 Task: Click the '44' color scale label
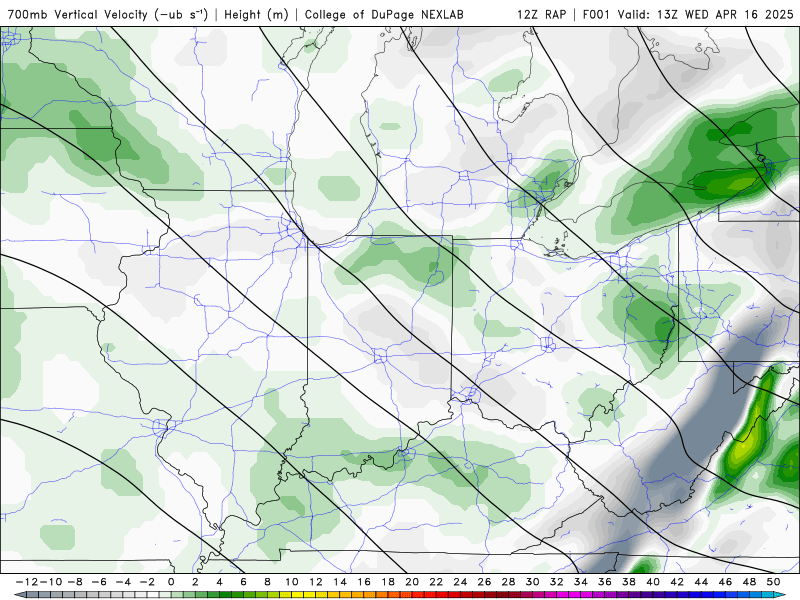click(x=701, y=582)
